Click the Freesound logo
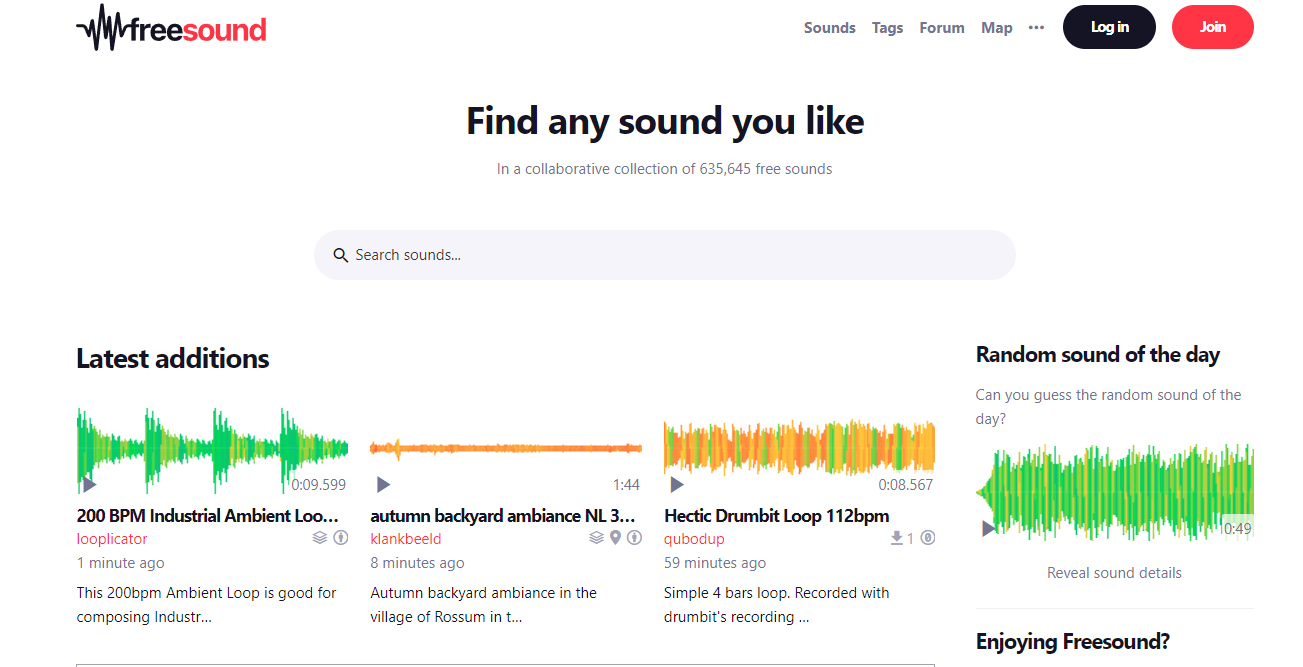 coord(172,28)
